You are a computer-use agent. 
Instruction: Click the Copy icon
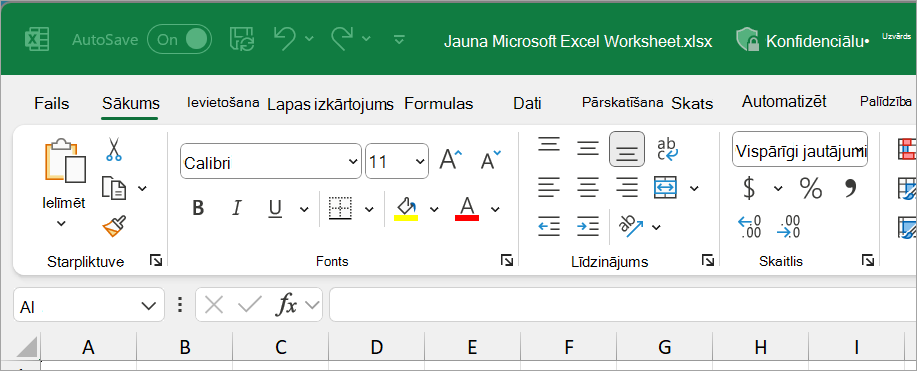click(114, 188)
